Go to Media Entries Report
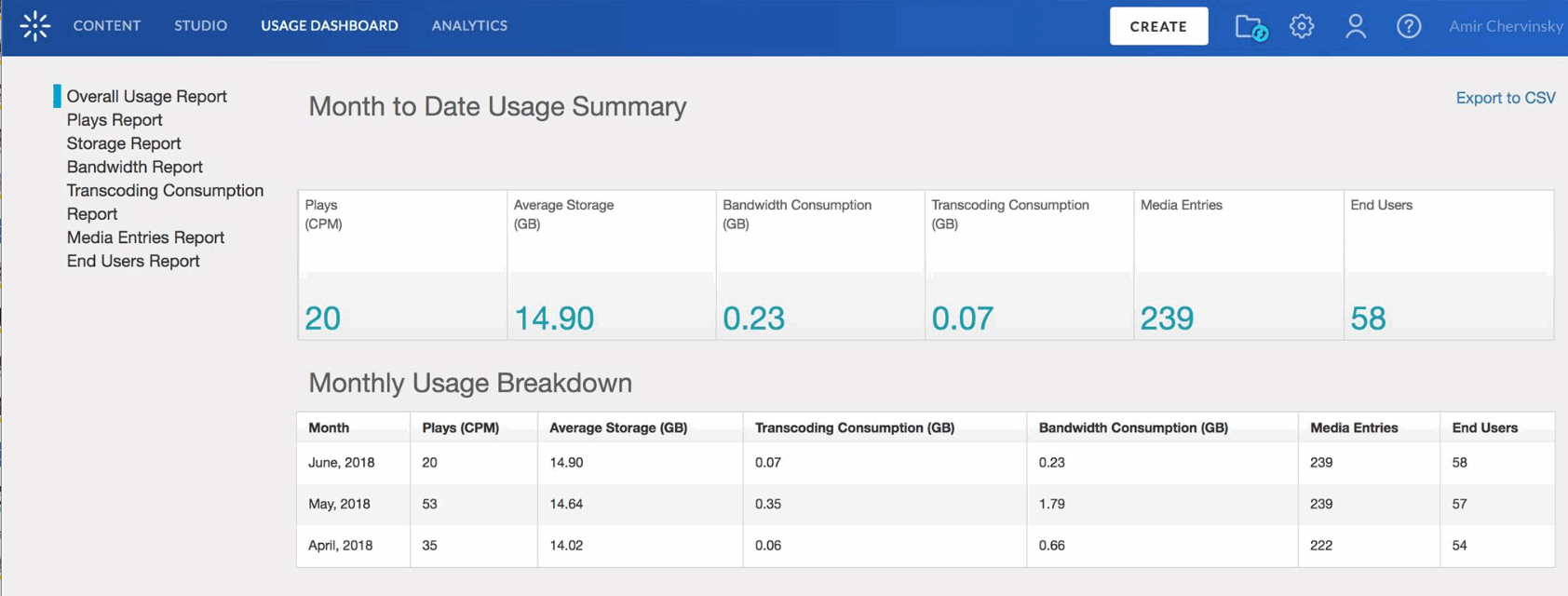 (145, 237)
